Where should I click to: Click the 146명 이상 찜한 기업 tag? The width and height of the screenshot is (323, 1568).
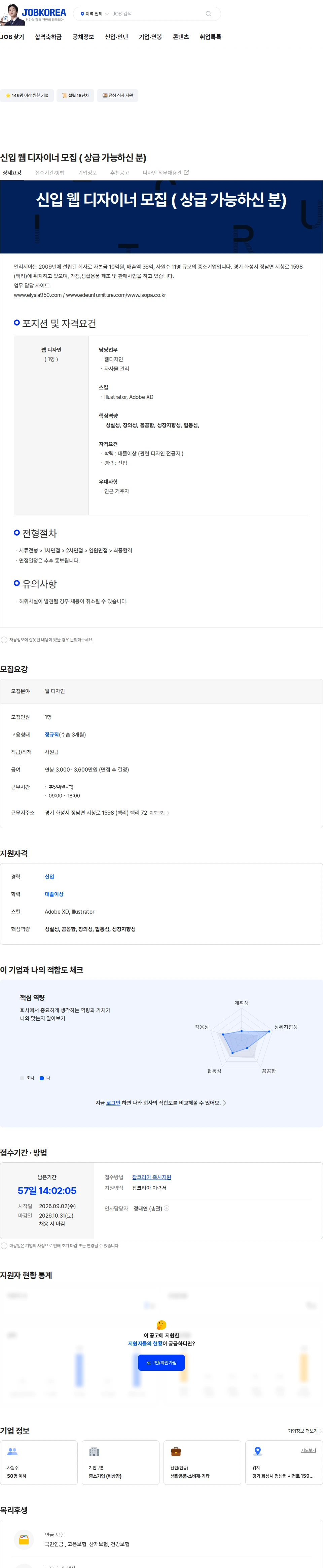coord(26,96)
